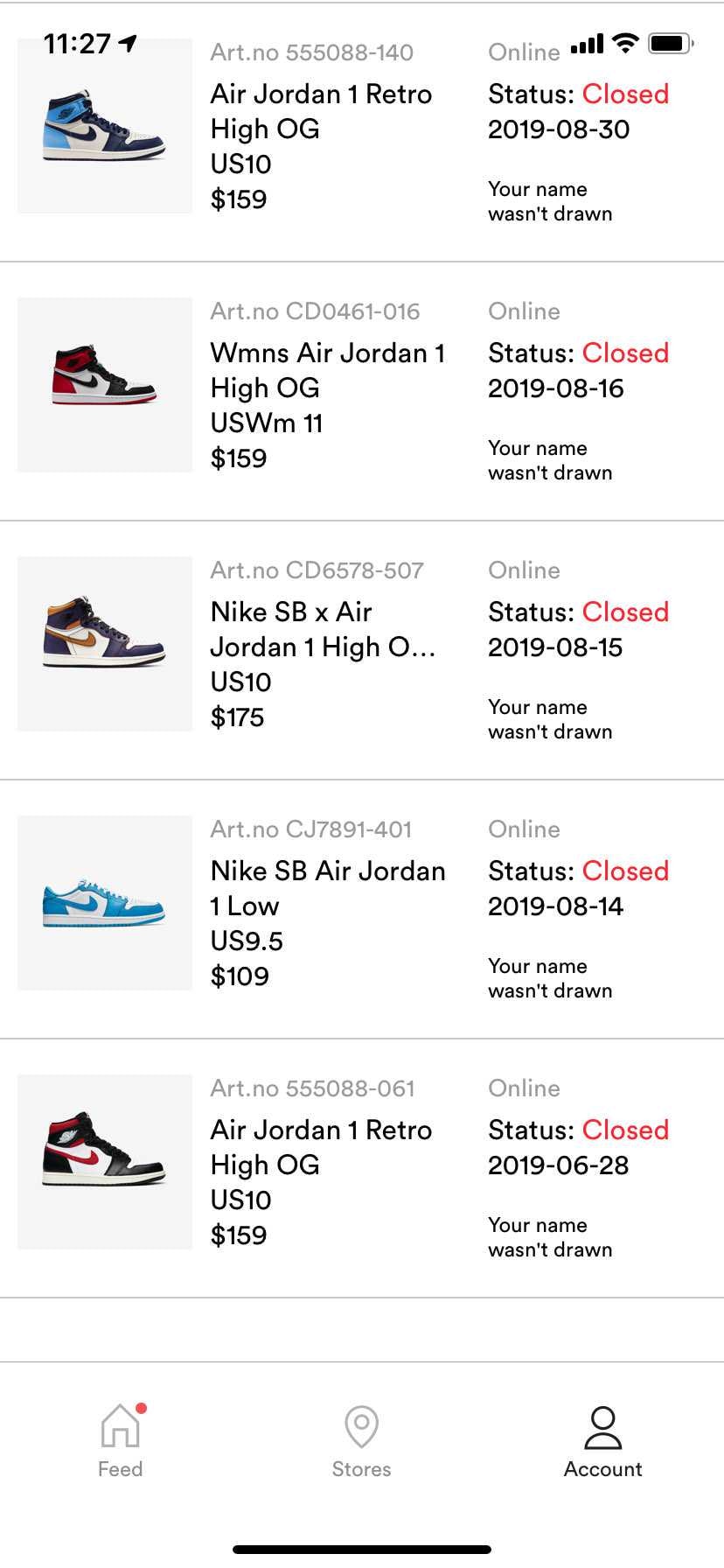Screen dimensions: 724x1568
Task: View Closed status for 2019-08-30 raffle
Action: coord(625,94)
